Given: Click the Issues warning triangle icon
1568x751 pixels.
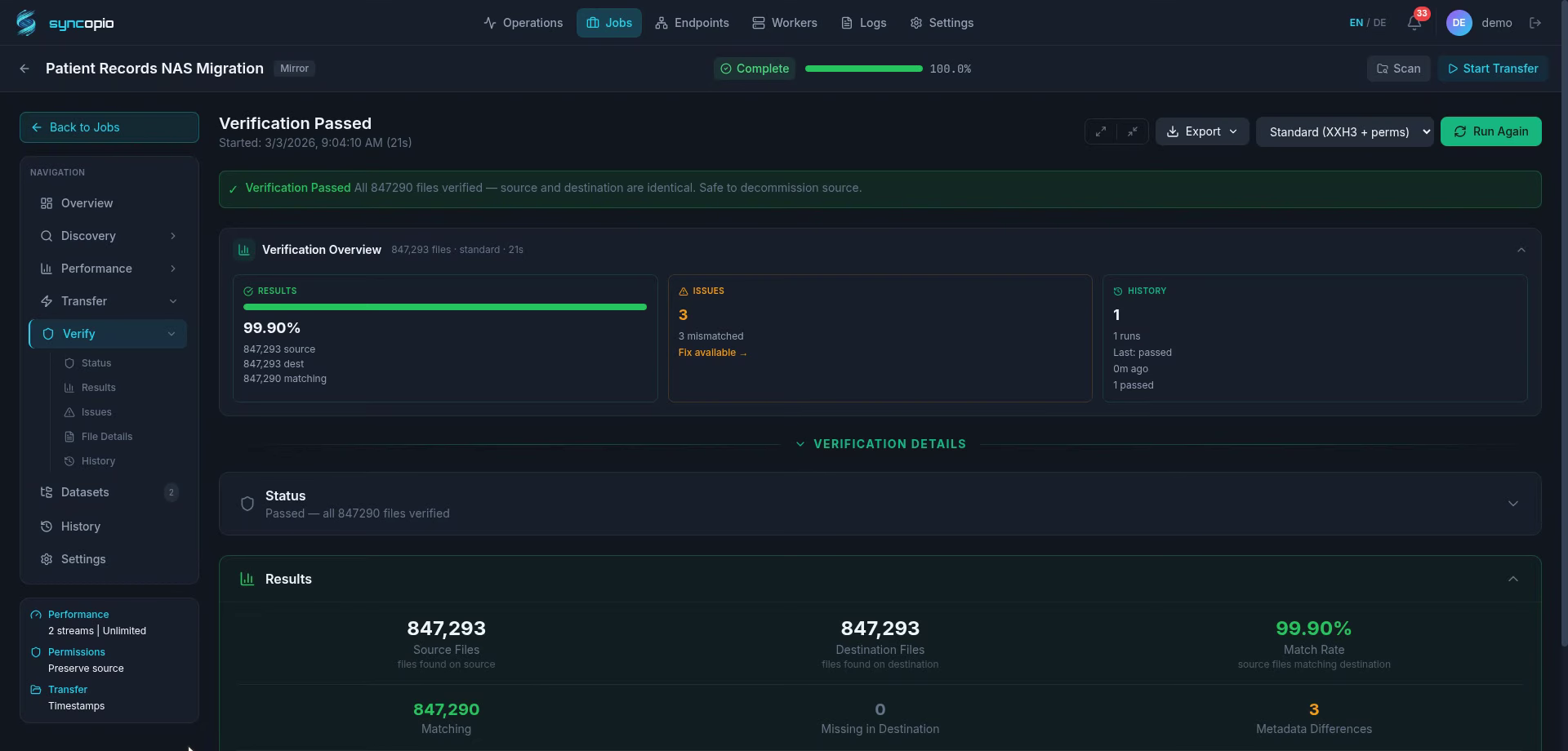Looking at the screenshot, I should [x=684, y=291].
